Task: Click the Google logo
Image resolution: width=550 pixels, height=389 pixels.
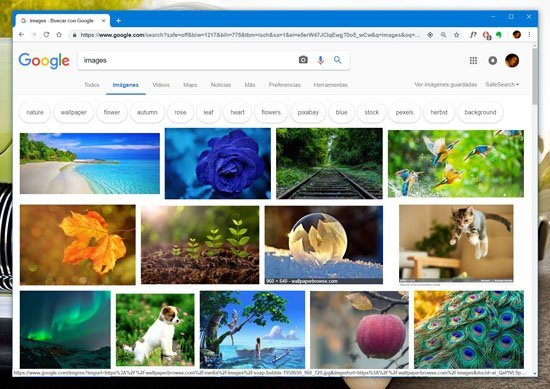Action: click(44, 61)
